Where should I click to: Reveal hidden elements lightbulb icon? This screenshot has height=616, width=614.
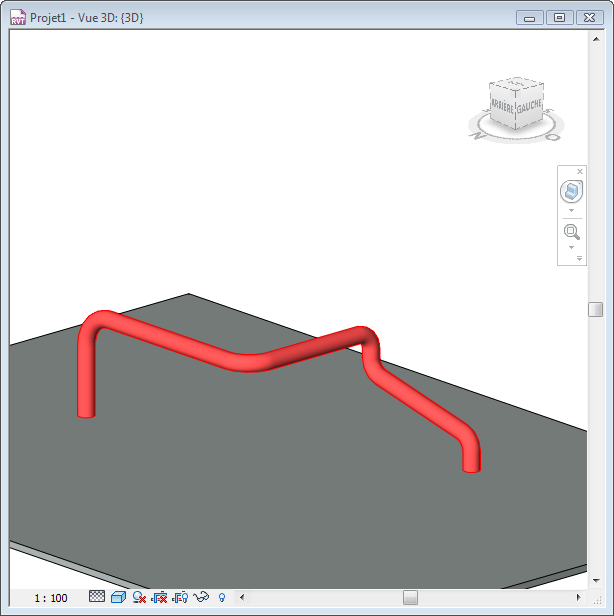(x=222, y=598)
